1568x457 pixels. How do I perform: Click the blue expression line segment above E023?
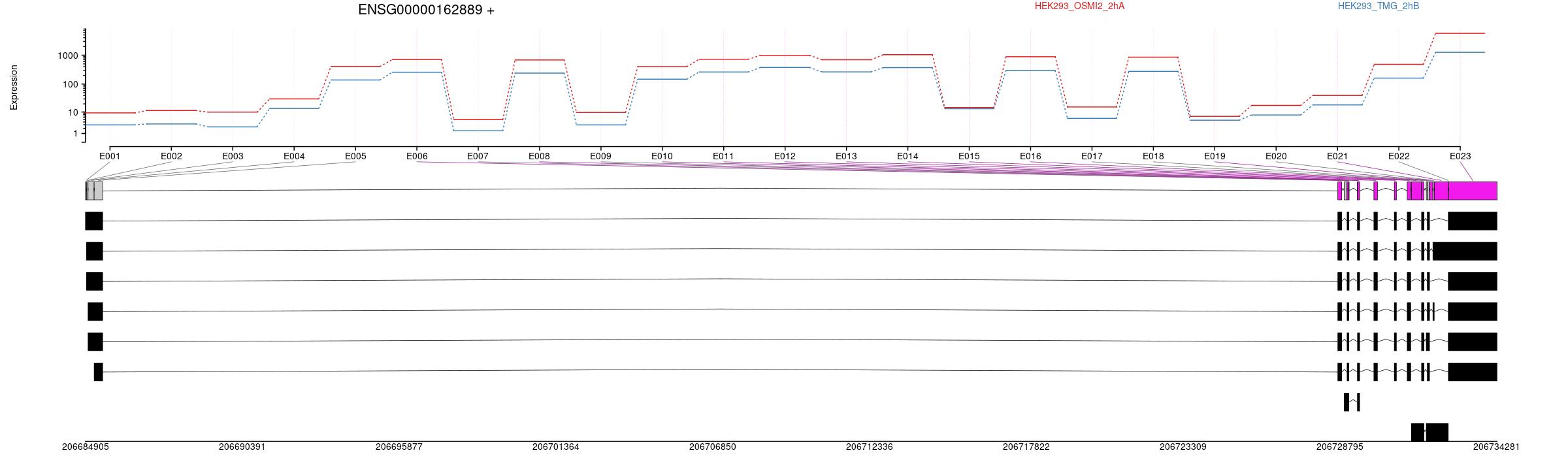pos(1460,52)
